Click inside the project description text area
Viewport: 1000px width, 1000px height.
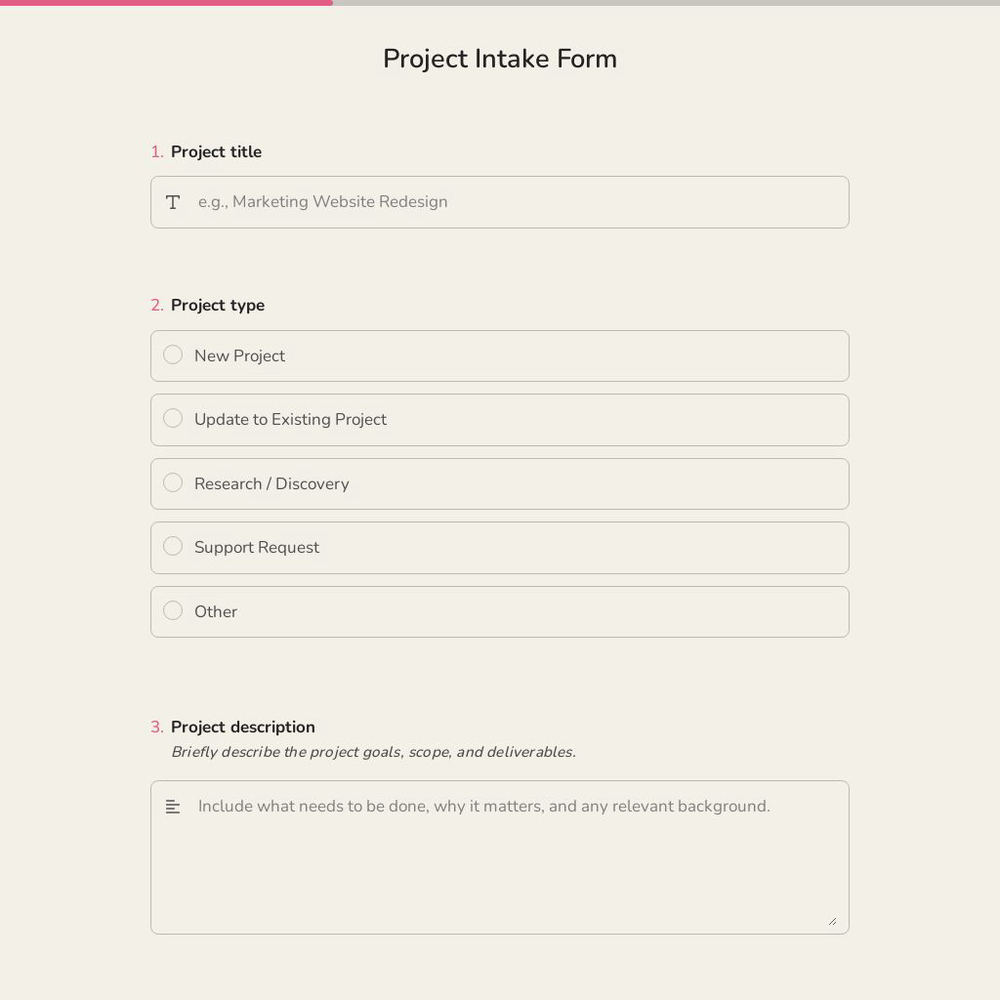click(x=500, y=857)
